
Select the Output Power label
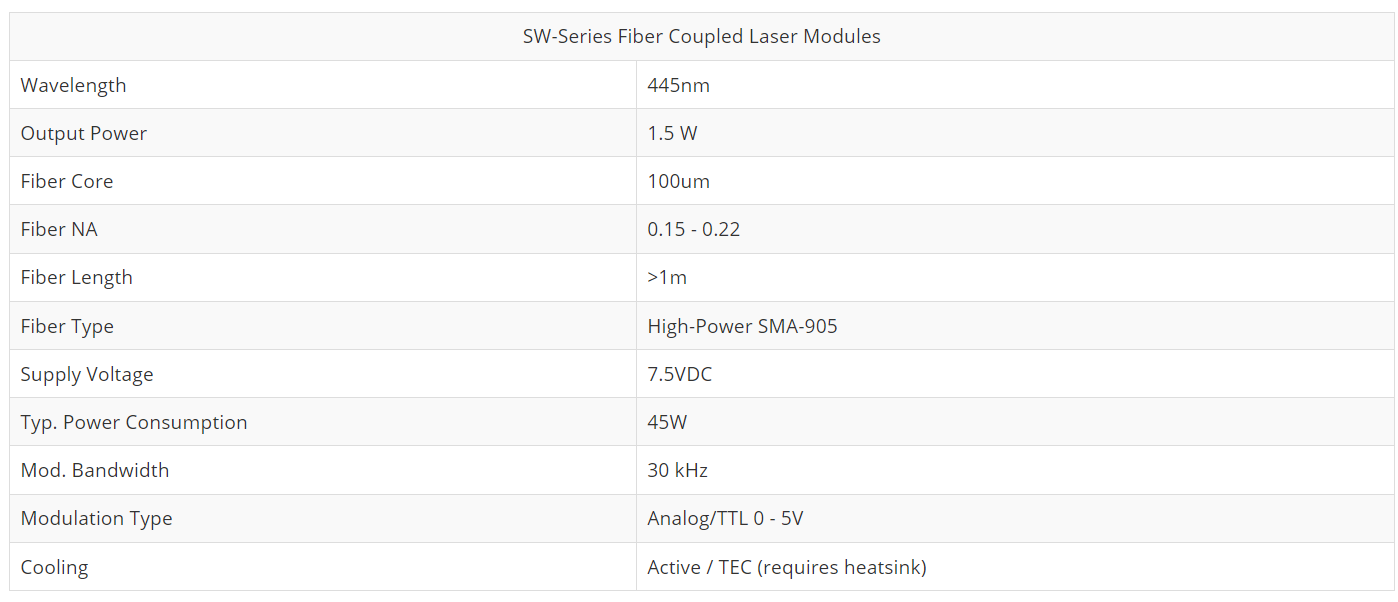tap(83, 133)
